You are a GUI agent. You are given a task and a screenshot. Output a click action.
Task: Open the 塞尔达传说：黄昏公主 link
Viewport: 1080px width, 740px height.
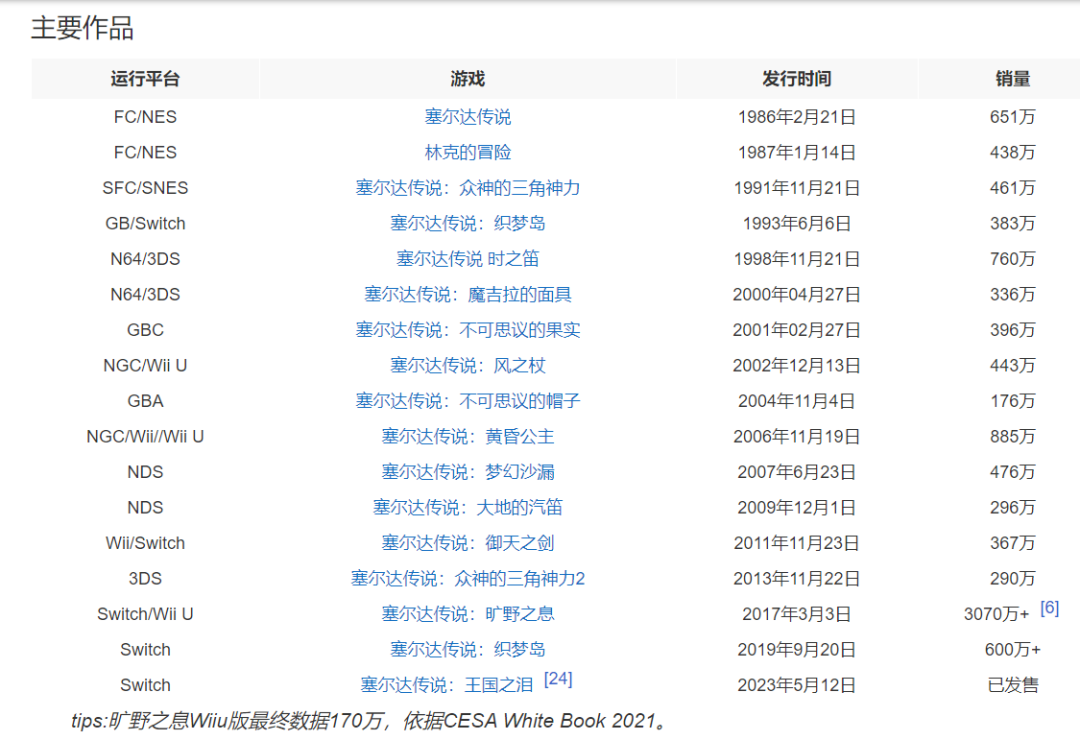pos(468,436)
